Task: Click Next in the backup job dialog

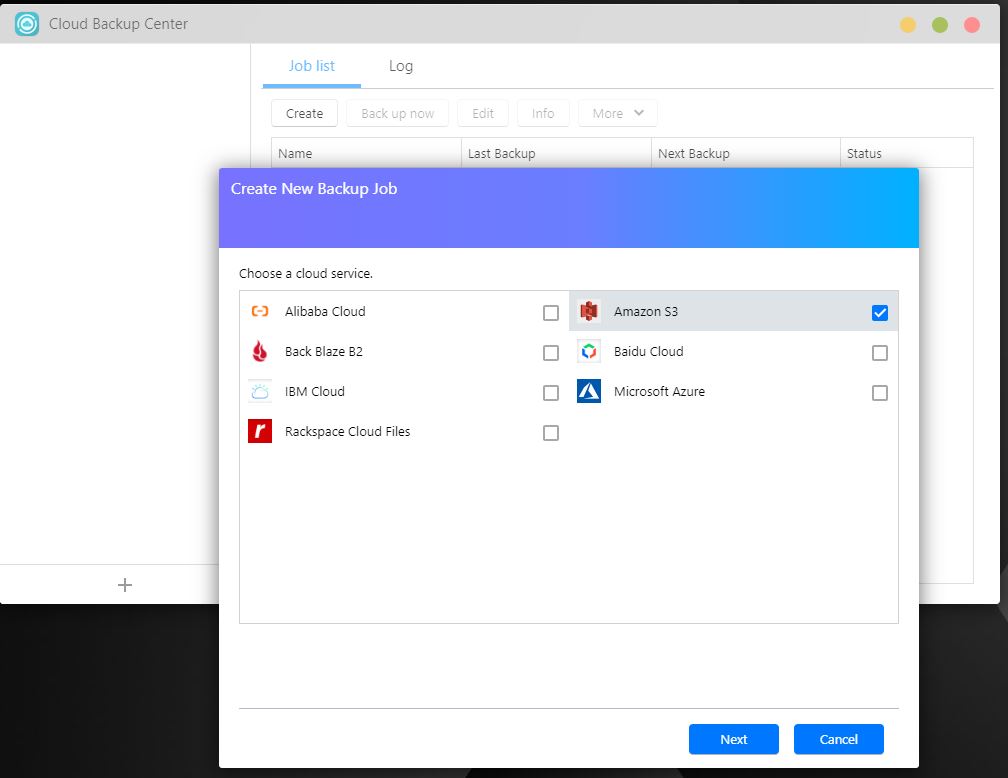Action: (x=734, y=739)
